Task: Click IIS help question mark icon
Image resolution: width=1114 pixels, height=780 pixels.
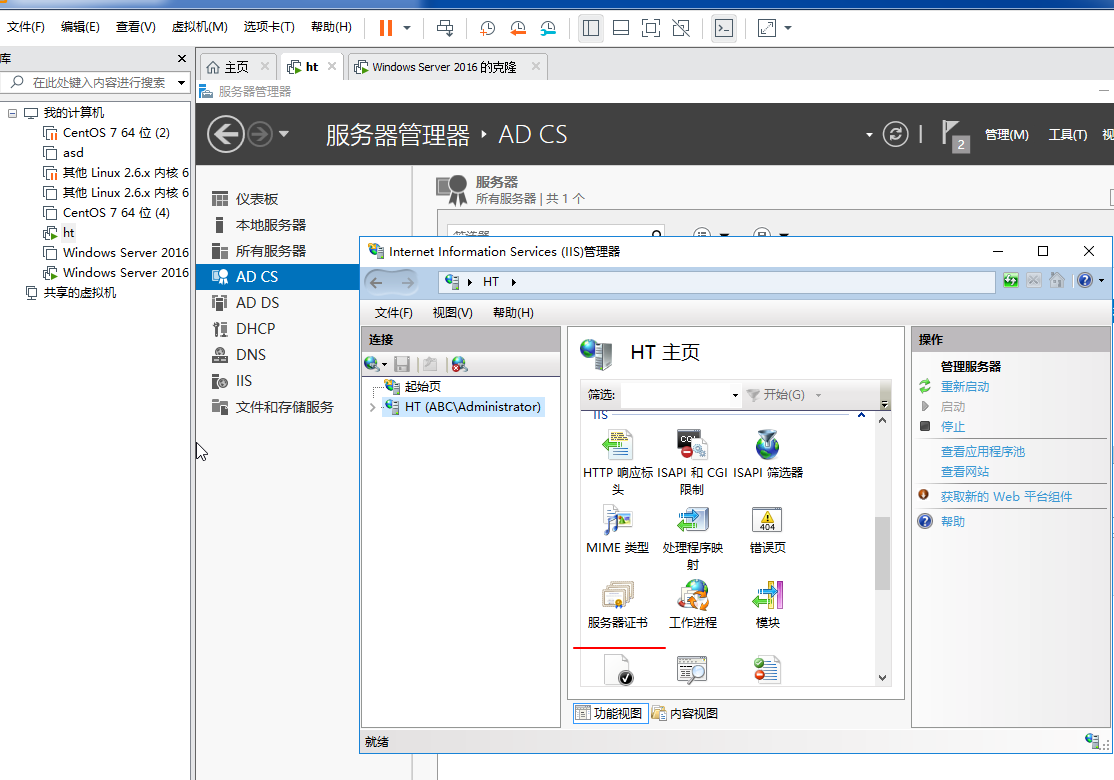Action: click(1085, 281)
